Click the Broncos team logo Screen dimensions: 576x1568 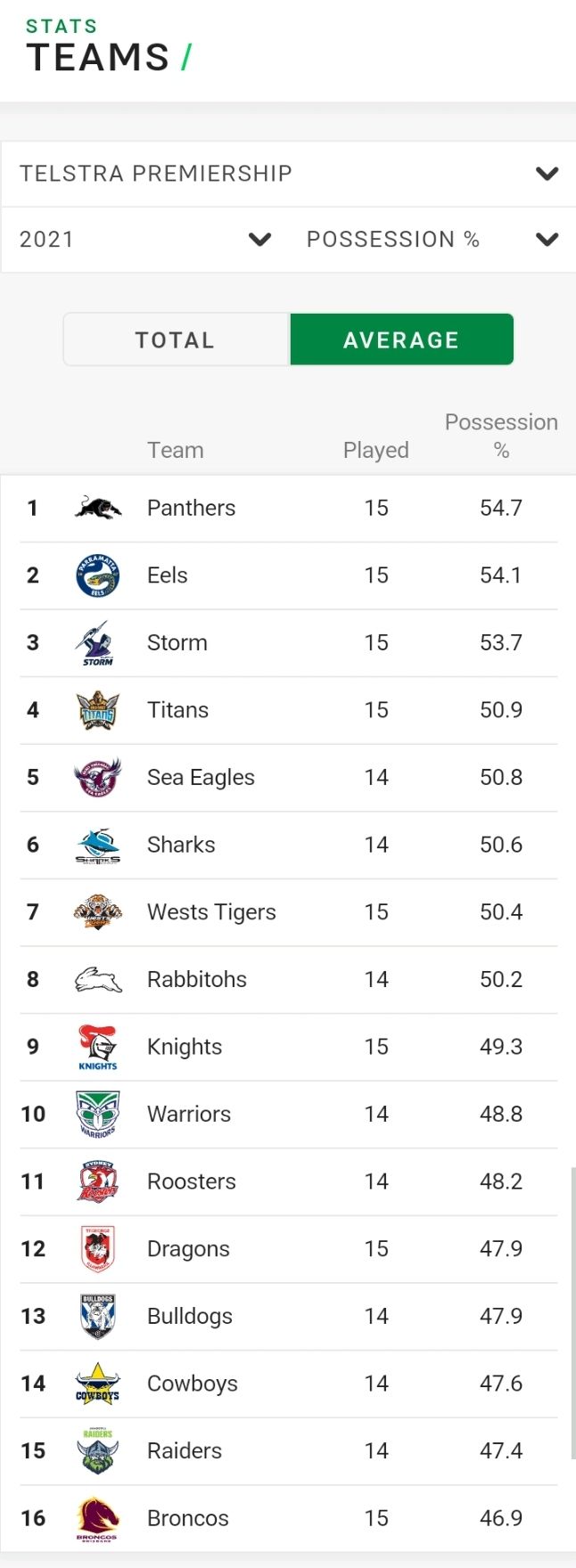pos(97,1519)
